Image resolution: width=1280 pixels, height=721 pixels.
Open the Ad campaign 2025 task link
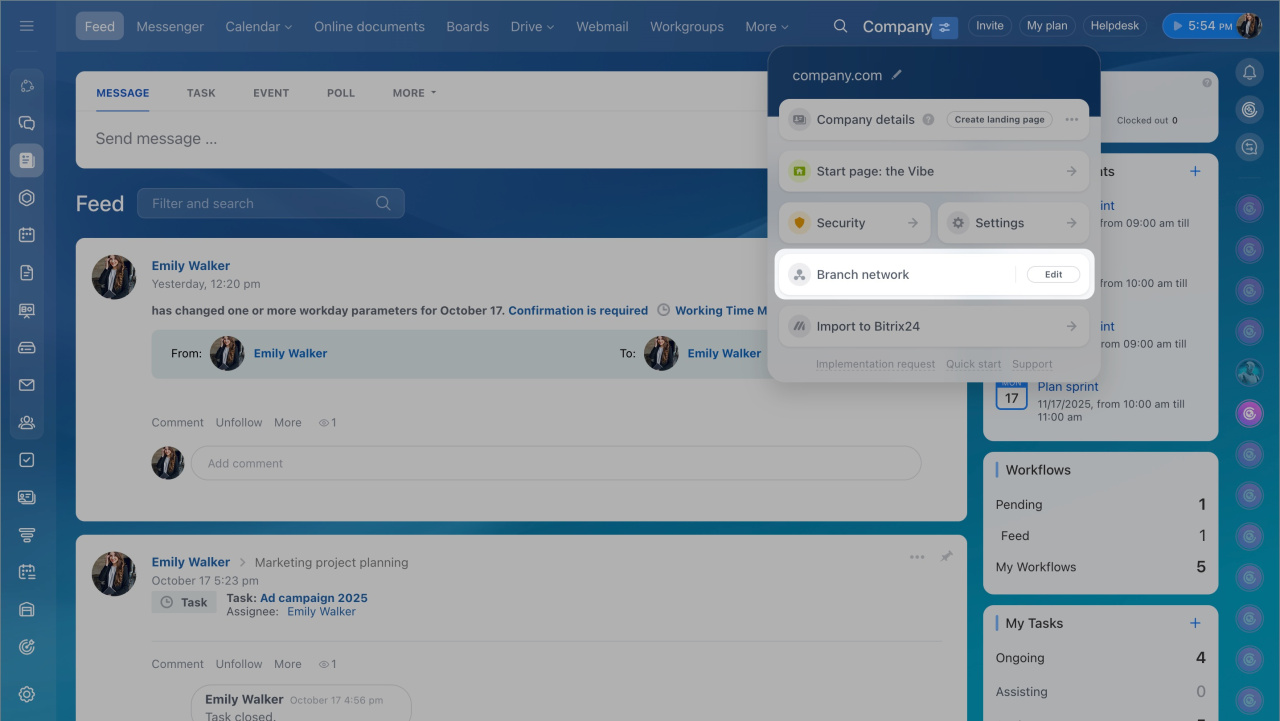(x=313, y=598)
